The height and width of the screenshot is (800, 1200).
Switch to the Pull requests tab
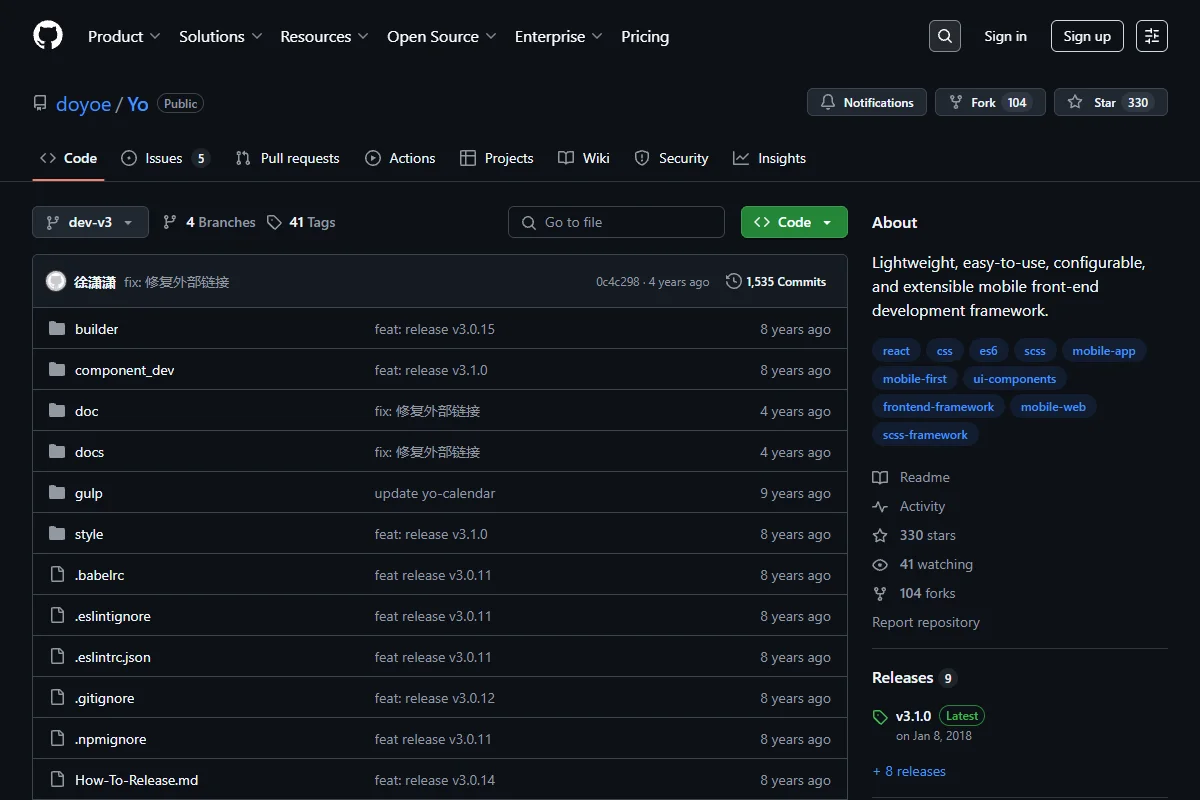coord(287,158)
